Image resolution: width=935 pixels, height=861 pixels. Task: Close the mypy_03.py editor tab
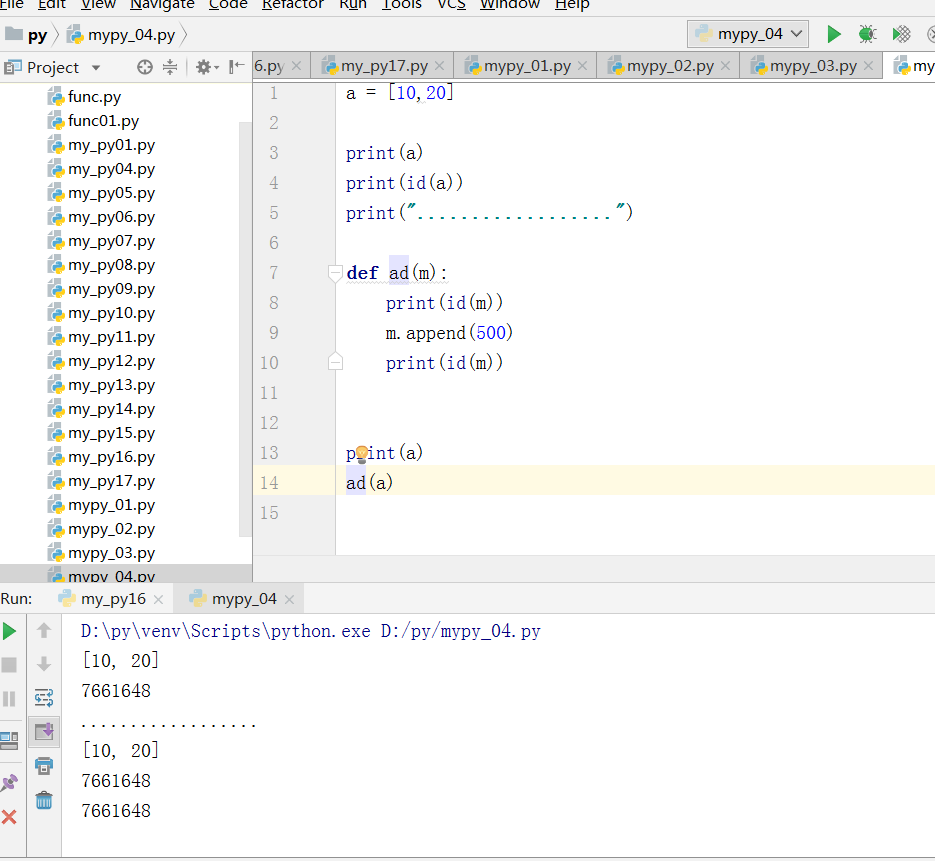[868, 66]
